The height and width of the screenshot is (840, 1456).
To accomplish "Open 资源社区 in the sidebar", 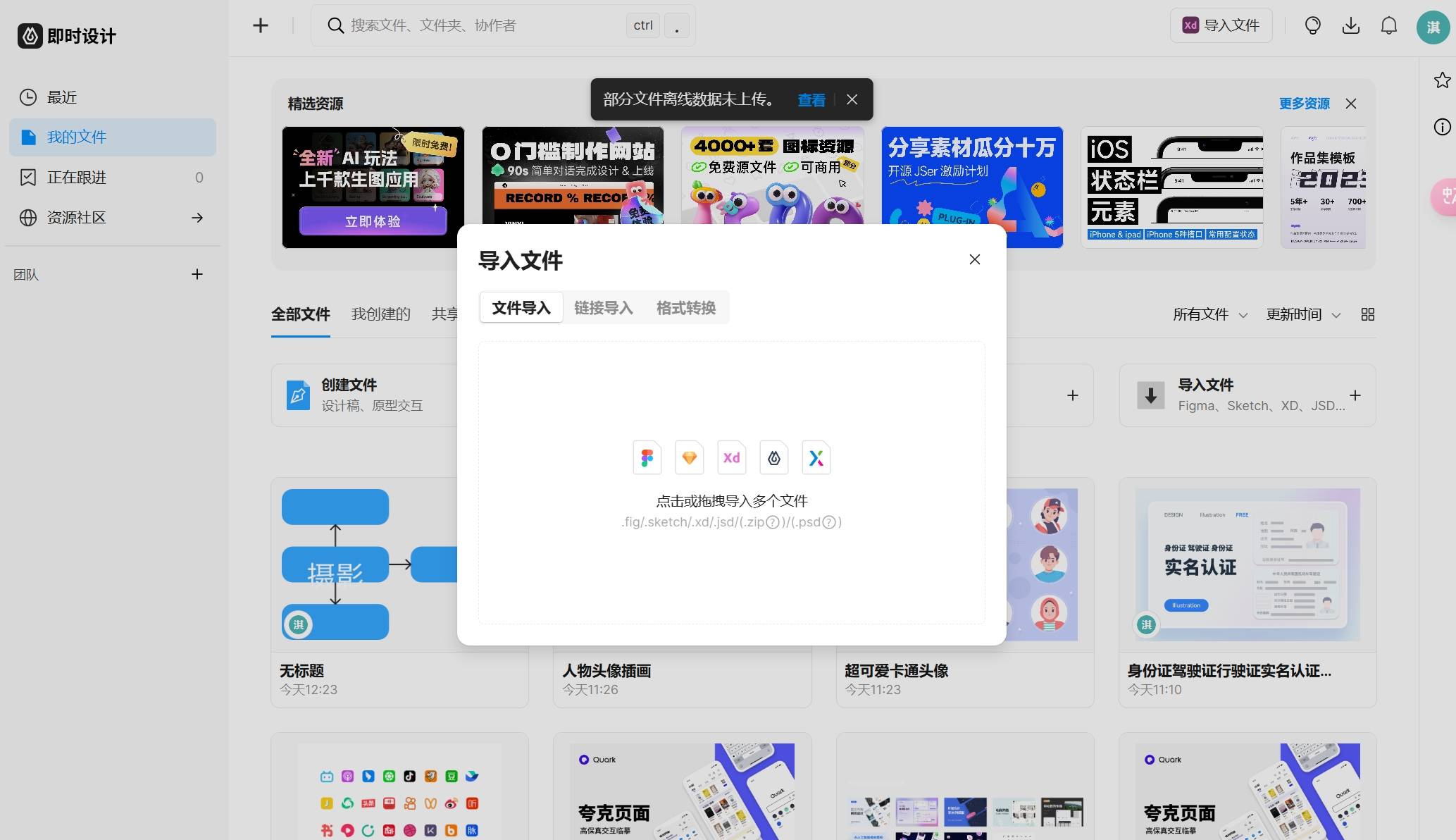I will 113,218.
